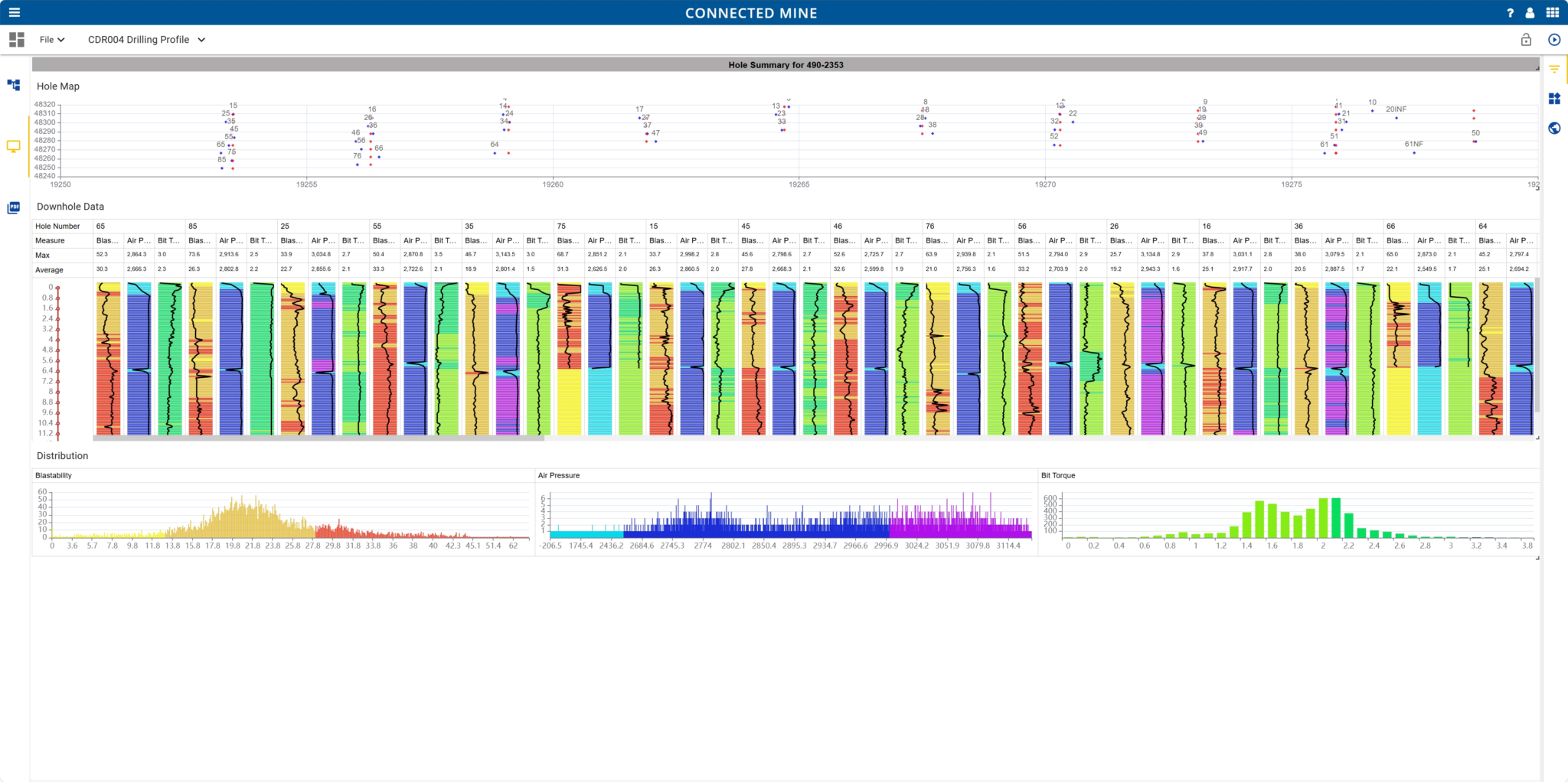Open the help question mark icon
This screenshot has width=1568, height=782.
pyautogui.click(x=1510, y=13)
